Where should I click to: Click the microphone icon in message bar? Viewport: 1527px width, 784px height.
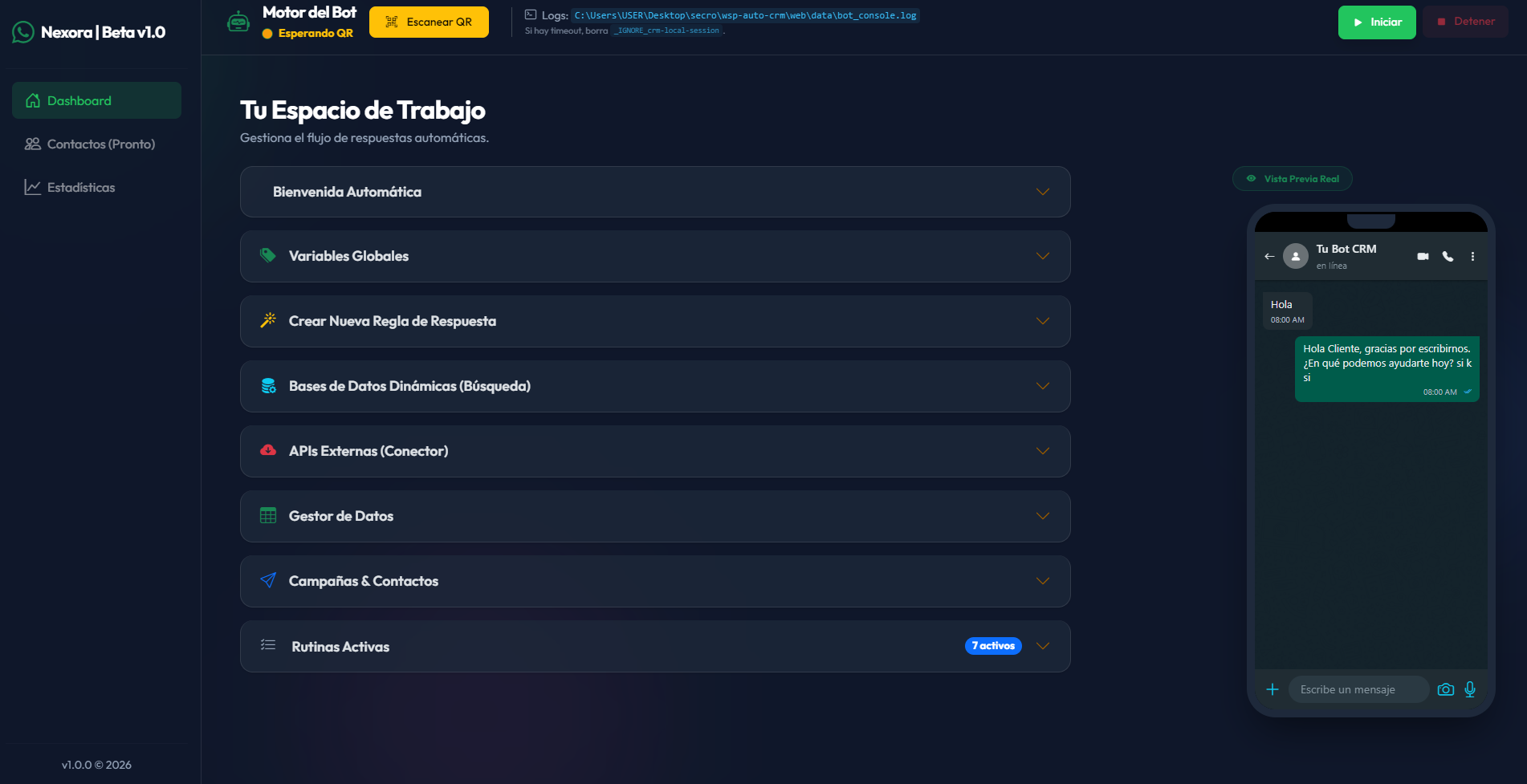click(x=1470, y=689)
